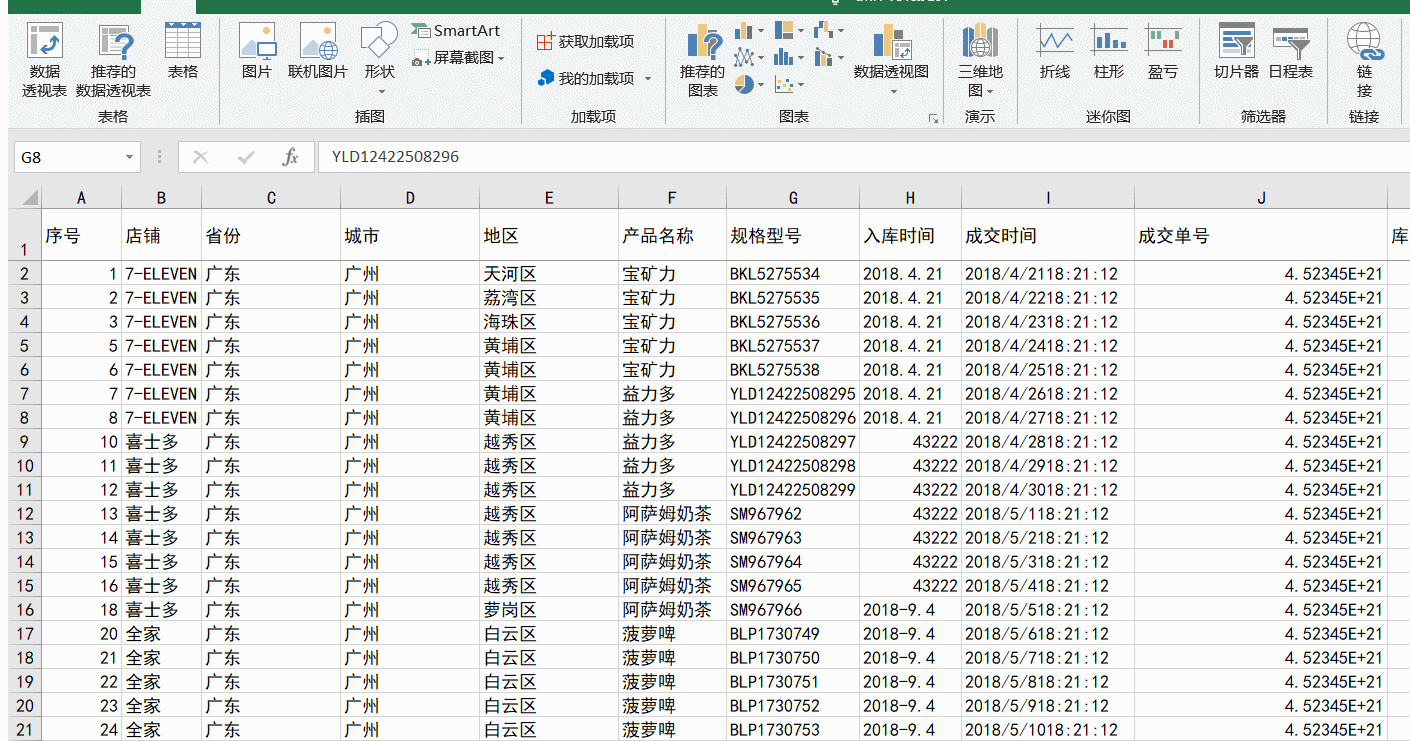Screen dimensions: 1410x741
Task: Click the Name Box showing G8
Action: coord(68,158)
